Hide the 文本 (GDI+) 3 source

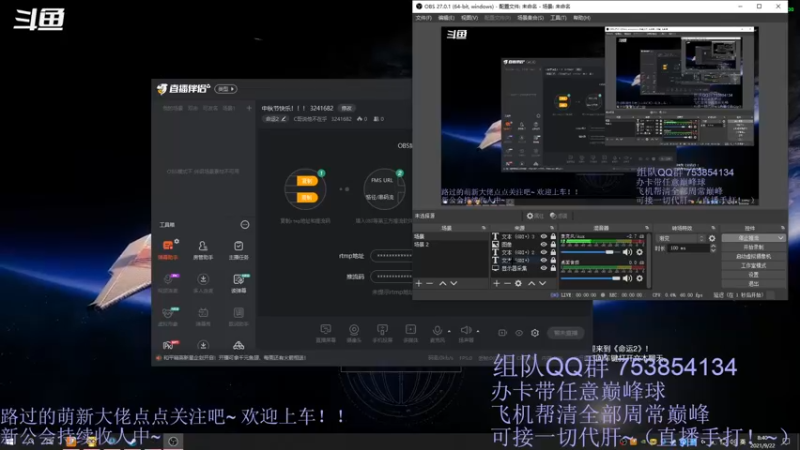(544, 236)
